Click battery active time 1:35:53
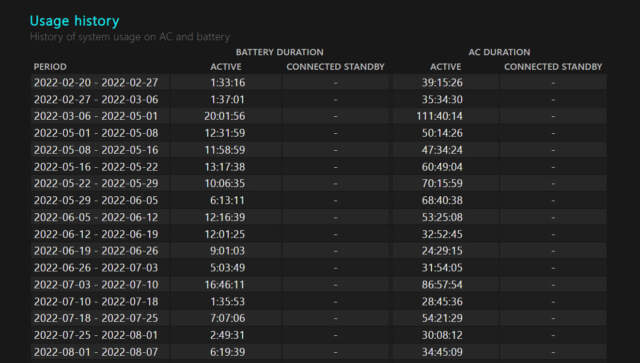The height and width of the screenshot is (363, 640). click(228, 302)
